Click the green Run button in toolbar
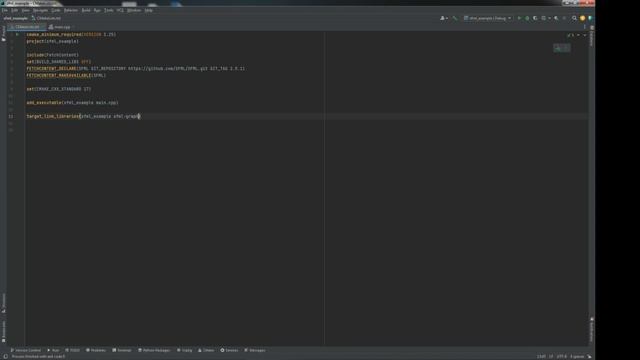This screenshot has height=360, width=640. click(x=519, y=18)
